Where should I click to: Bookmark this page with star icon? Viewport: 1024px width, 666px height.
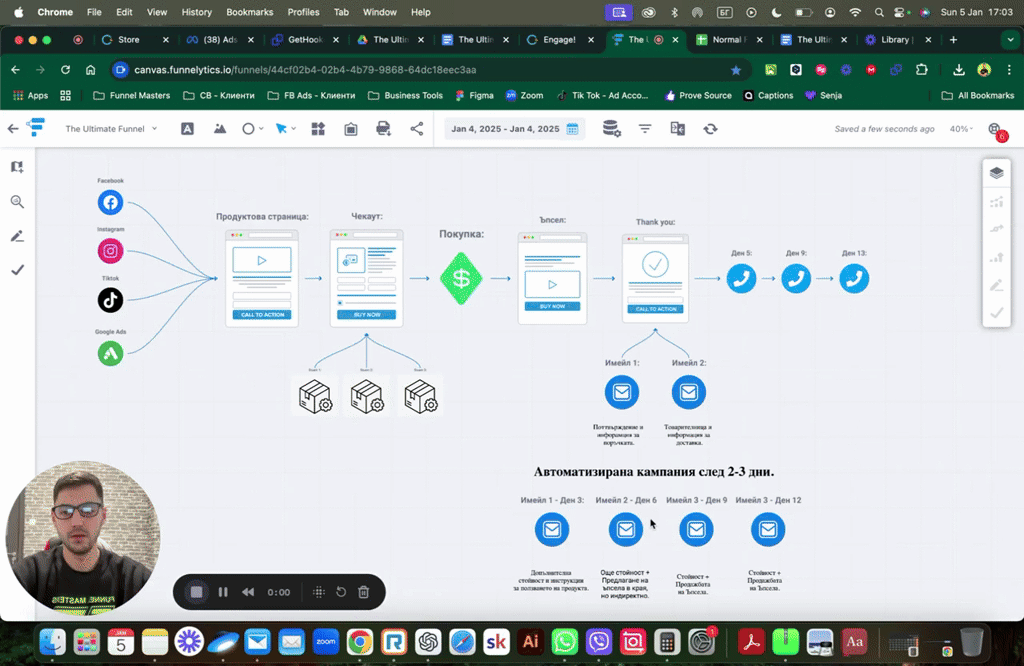click(x=736, y=70)
